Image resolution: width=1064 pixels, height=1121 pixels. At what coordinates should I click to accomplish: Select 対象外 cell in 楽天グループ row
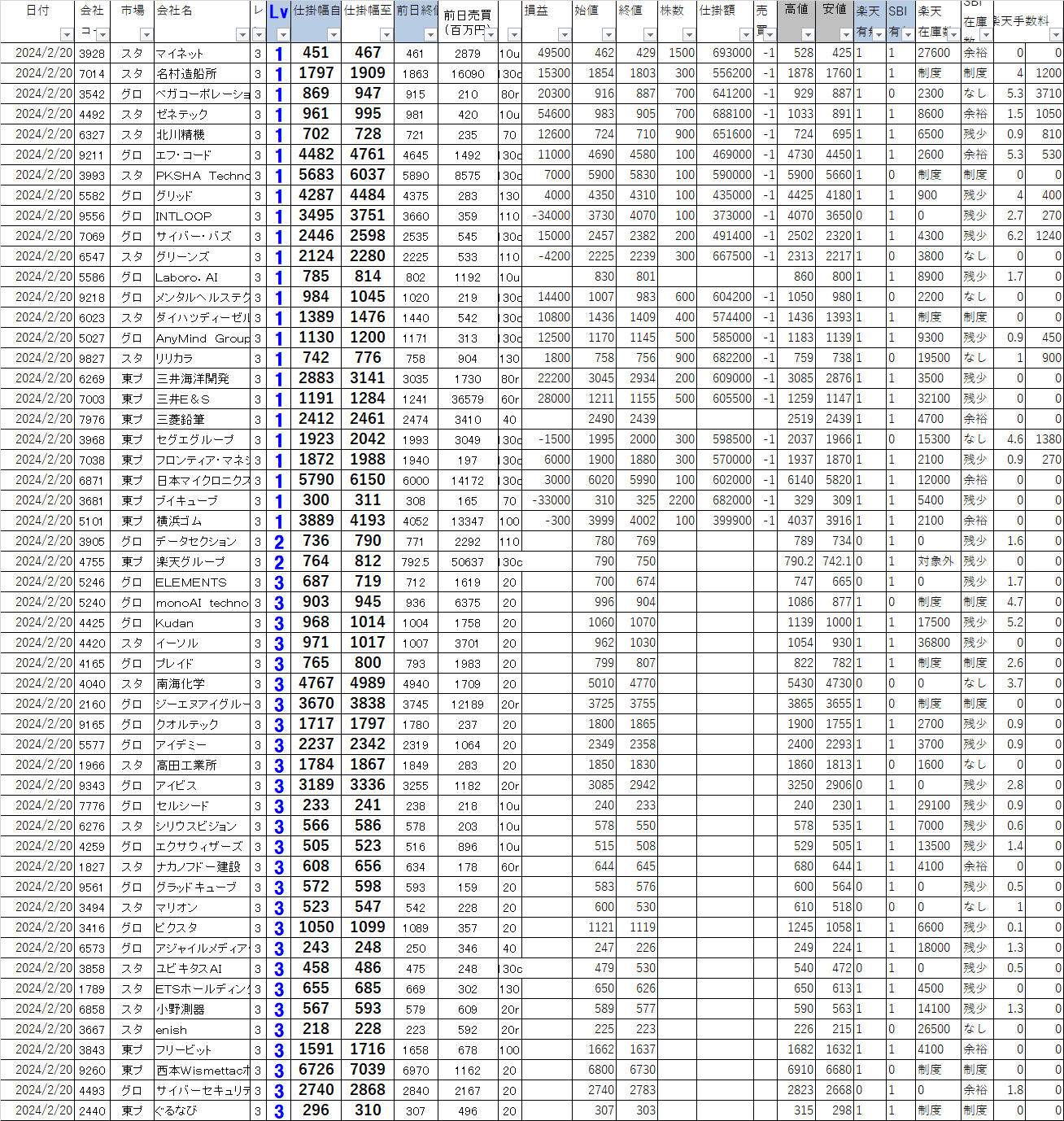click(937, 561)
